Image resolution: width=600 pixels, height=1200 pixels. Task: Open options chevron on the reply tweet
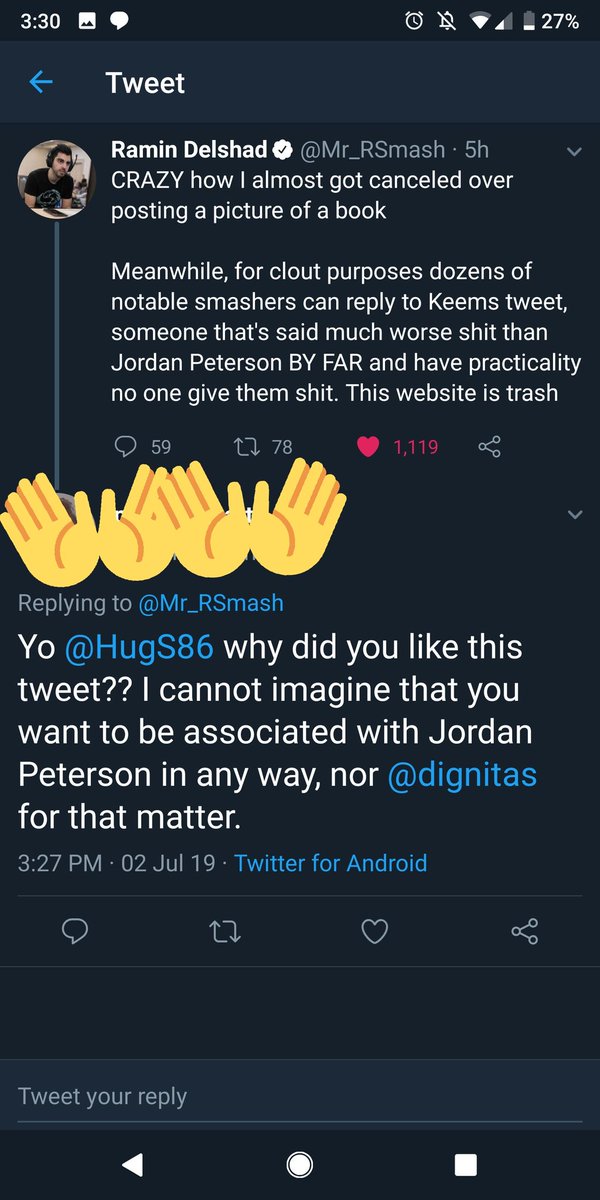pyautogui.click(x=574, y=515)
